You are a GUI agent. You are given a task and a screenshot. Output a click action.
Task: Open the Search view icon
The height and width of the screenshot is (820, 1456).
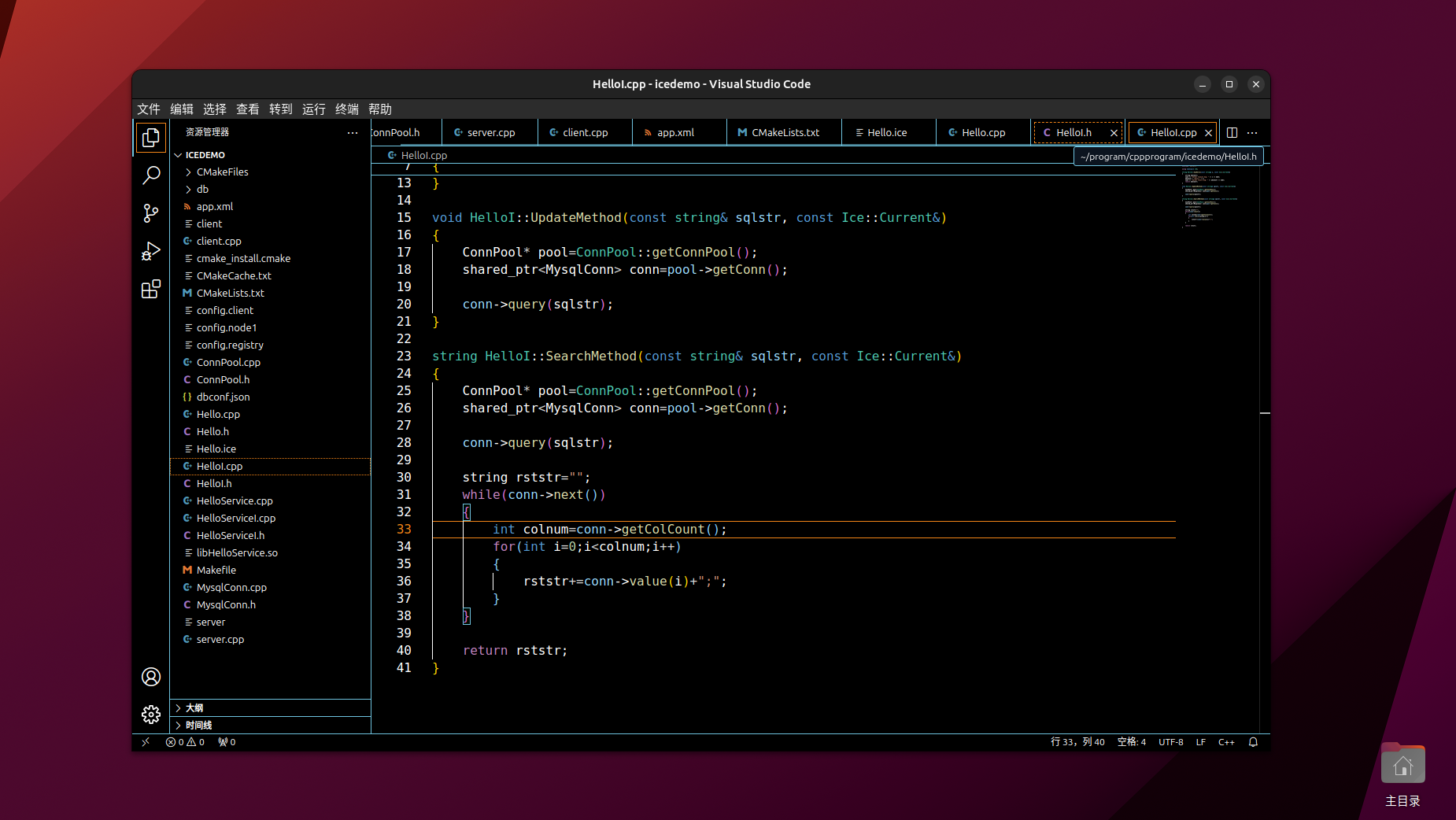[x=151, y=175]
